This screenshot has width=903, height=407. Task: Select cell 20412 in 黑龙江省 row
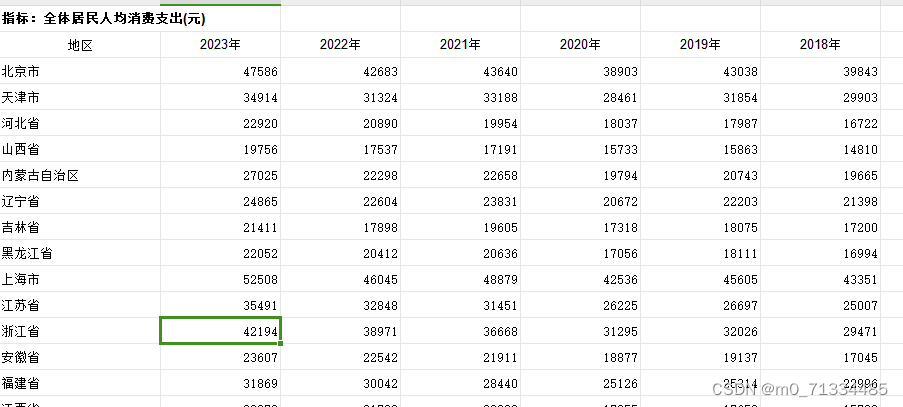tap(340, 253)
